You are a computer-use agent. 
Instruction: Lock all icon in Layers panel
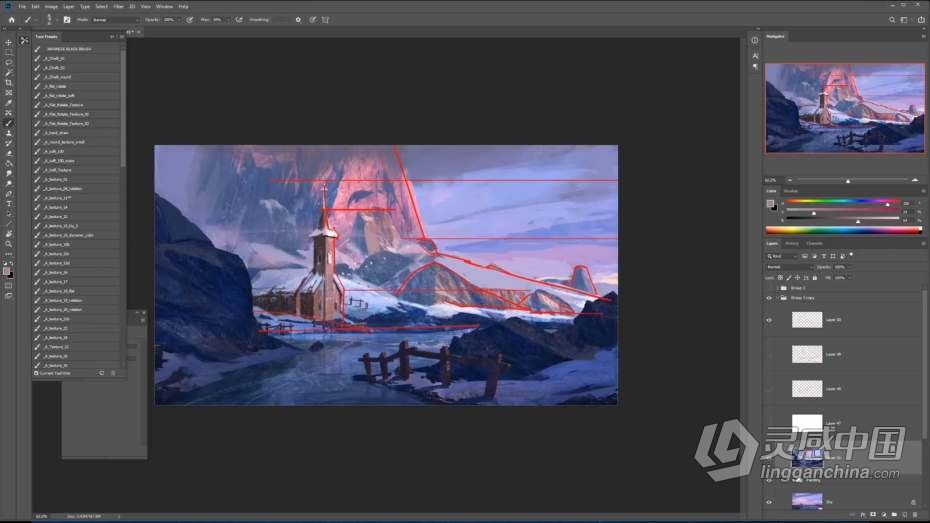point(815,278)
